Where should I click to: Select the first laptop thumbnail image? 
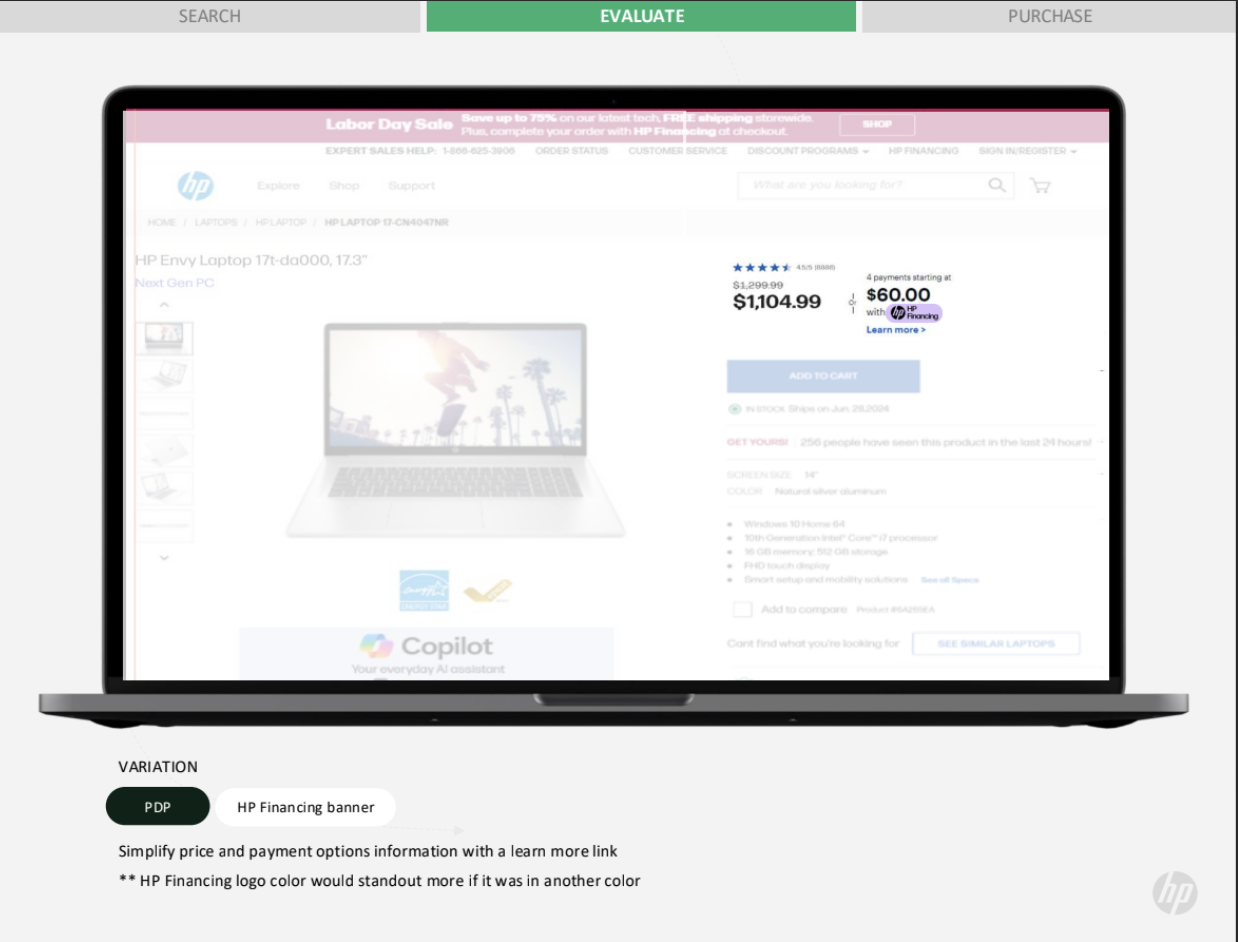tap(164, 339)
